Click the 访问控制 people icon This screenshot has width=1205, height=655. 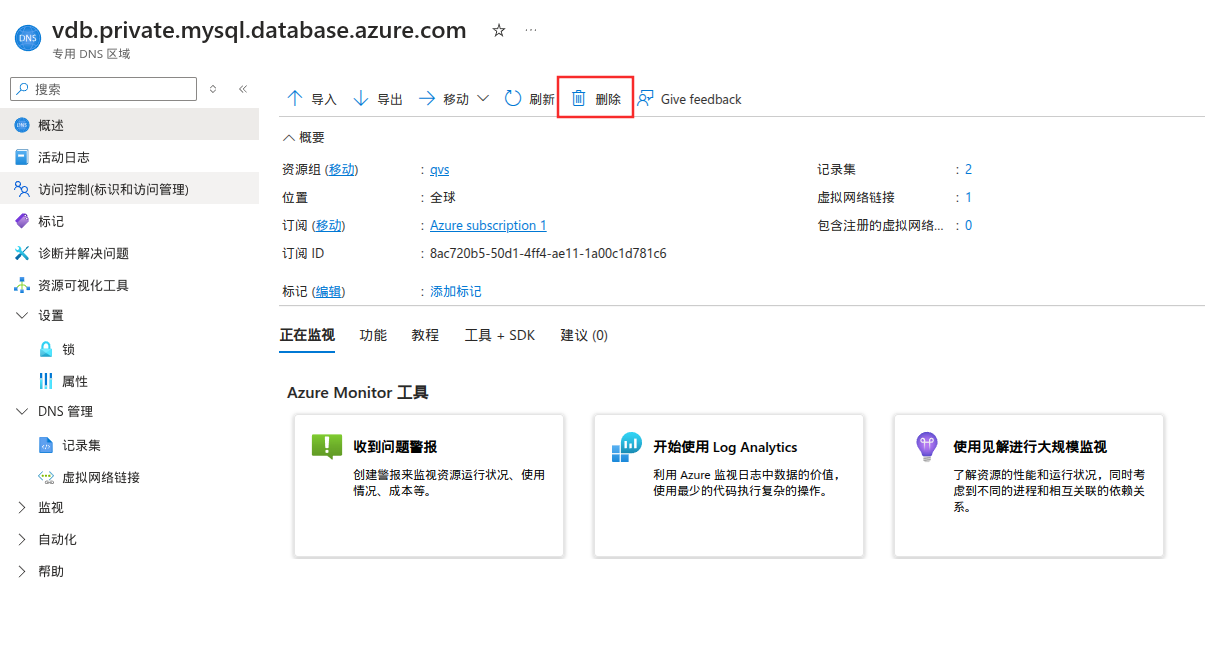click(22, 189)
